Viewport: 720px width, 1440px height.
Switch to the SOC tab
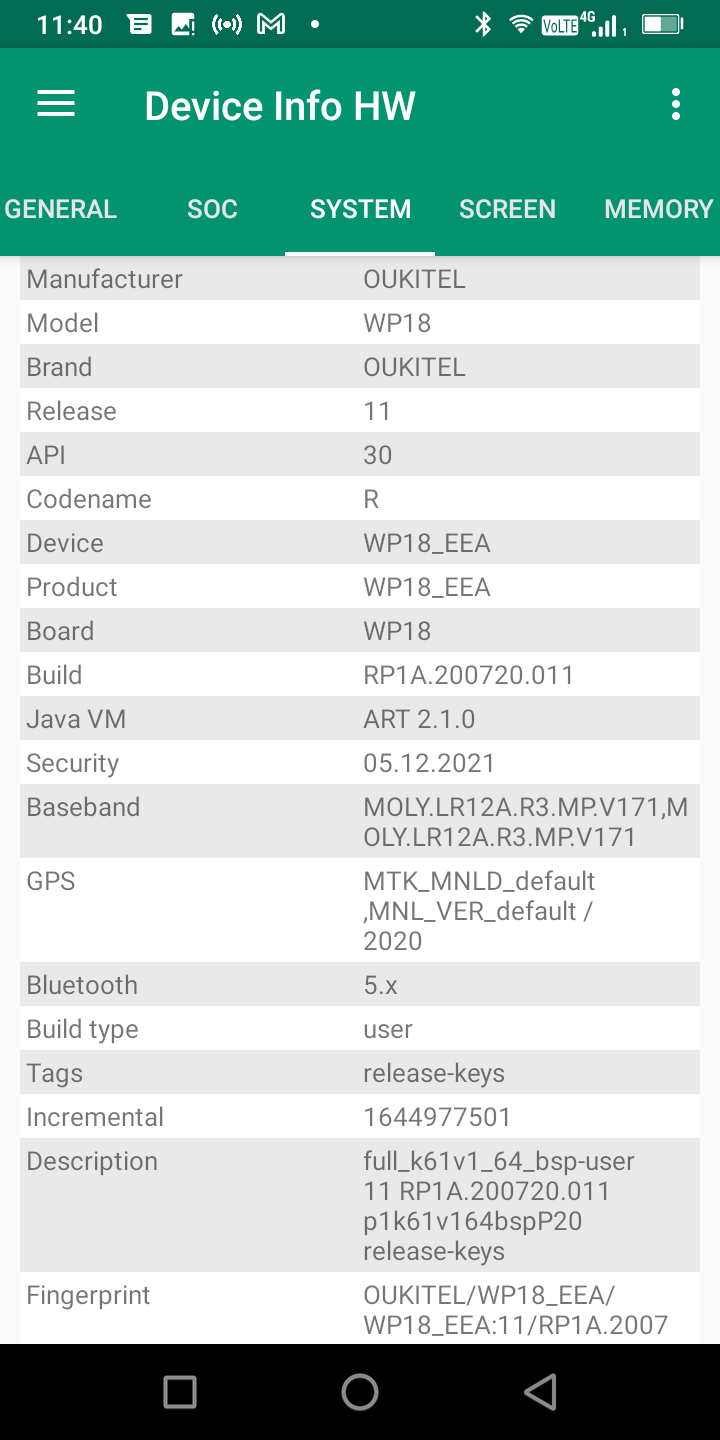(212, 209)
